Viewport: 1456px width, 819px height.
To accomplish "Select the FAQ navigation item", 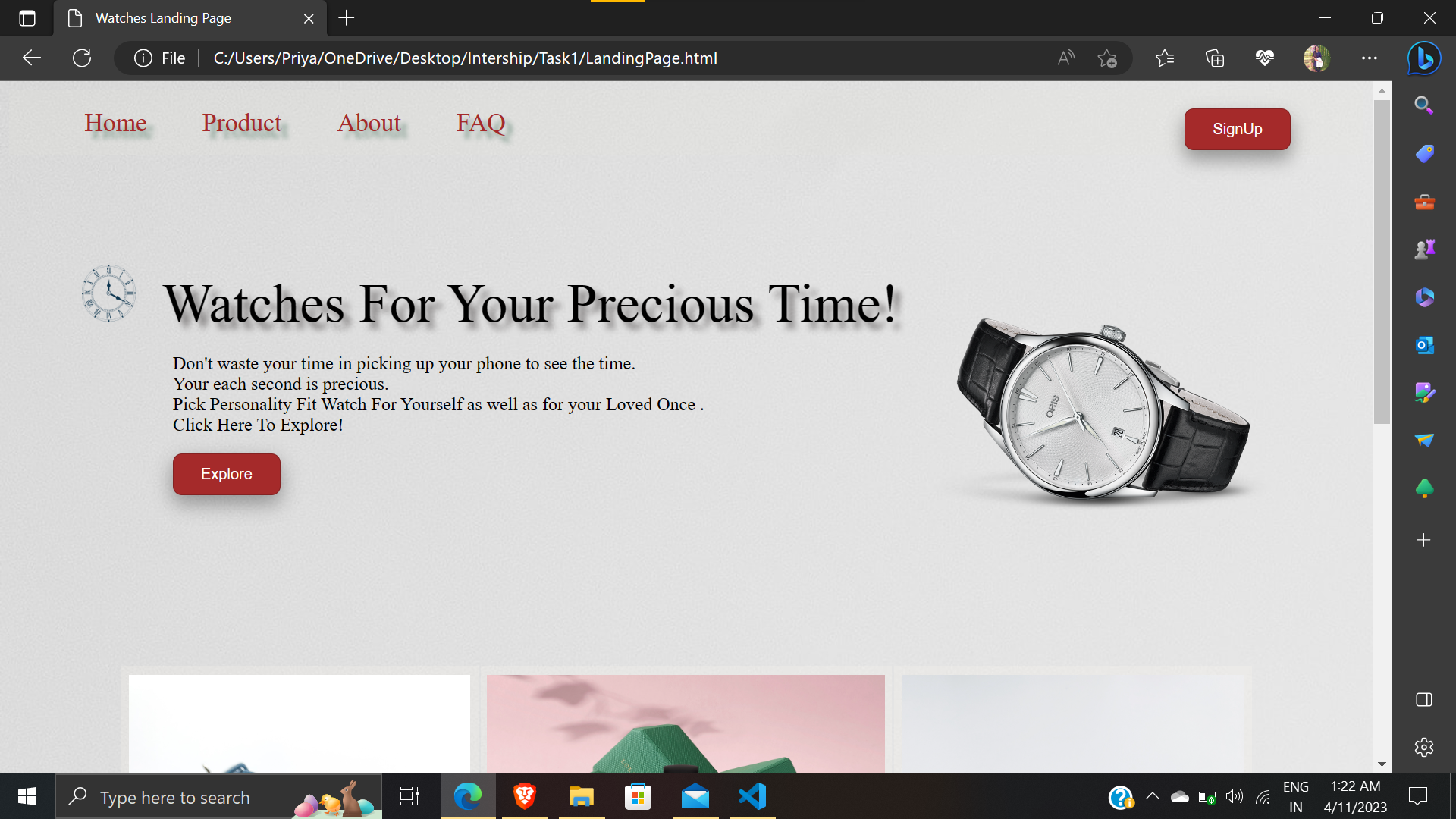I will coord(480,123).
